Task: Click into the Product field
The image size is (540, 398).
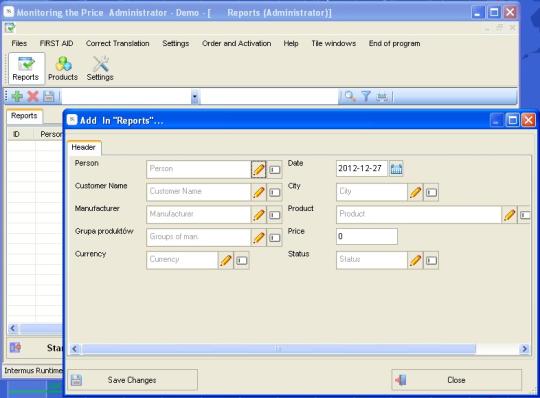Action: tap(419, 215)
